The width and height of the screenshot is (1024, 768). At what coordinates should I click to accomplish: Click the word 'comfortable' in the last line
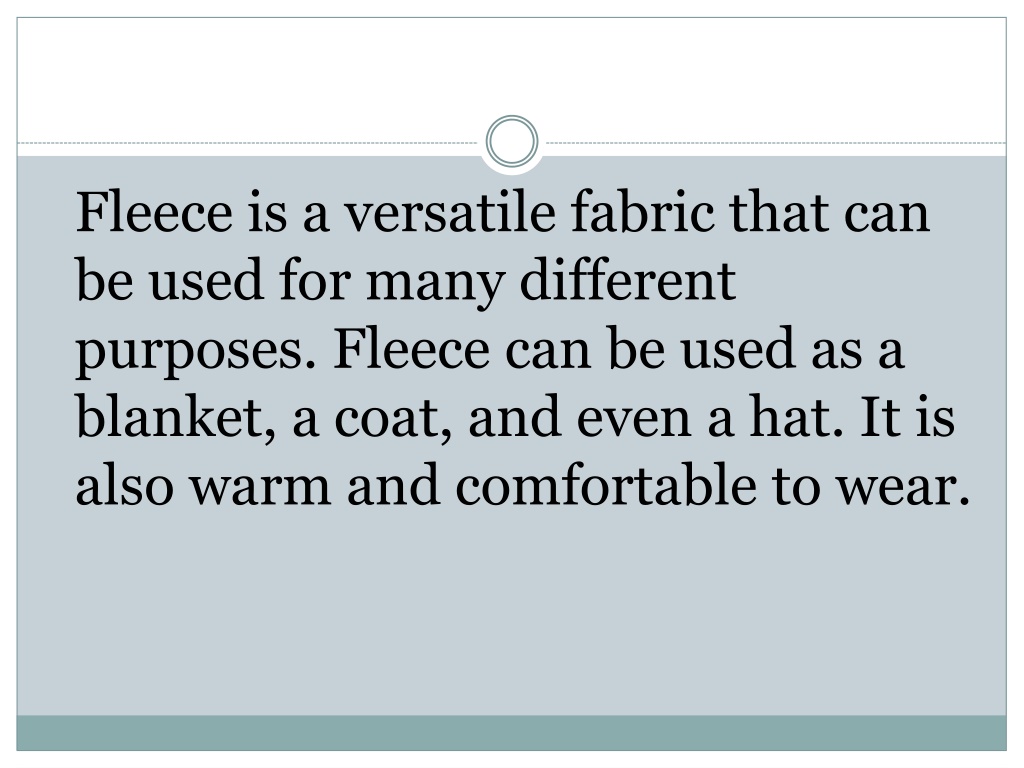[606, 485]
